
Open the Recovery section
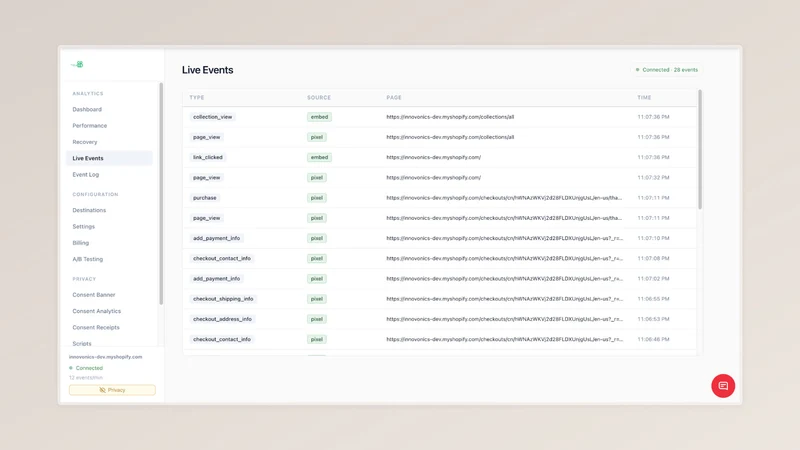(x=85, y=142)
